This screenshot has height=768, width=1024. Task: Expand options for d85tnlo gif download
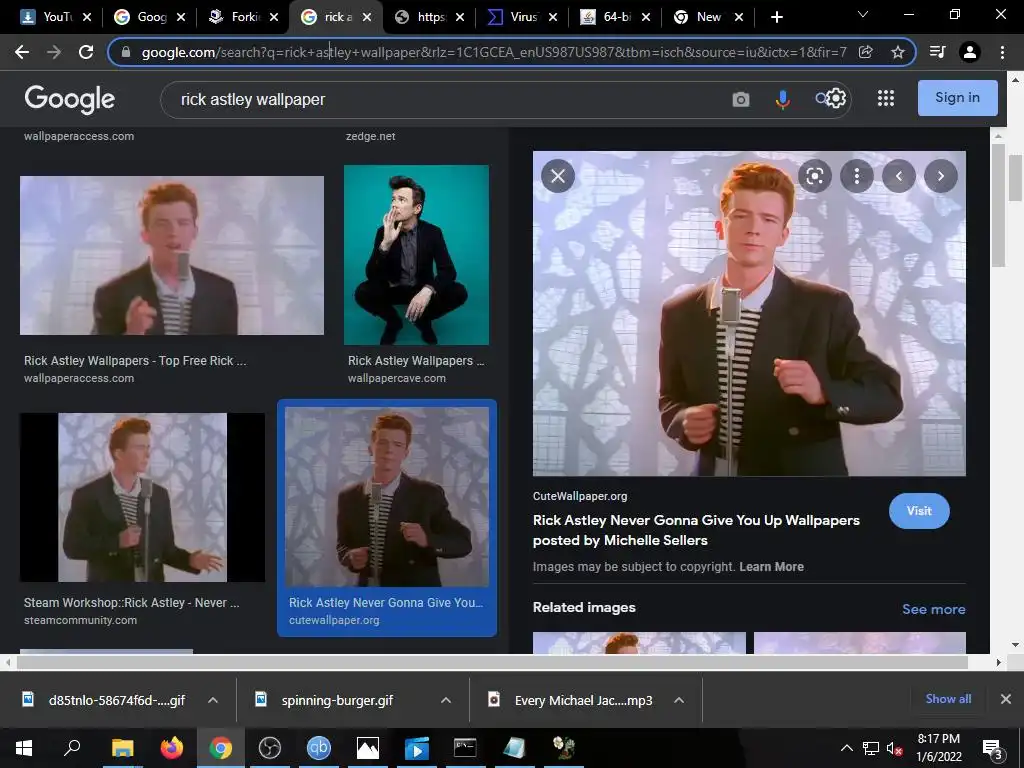(x=213, y=700)
